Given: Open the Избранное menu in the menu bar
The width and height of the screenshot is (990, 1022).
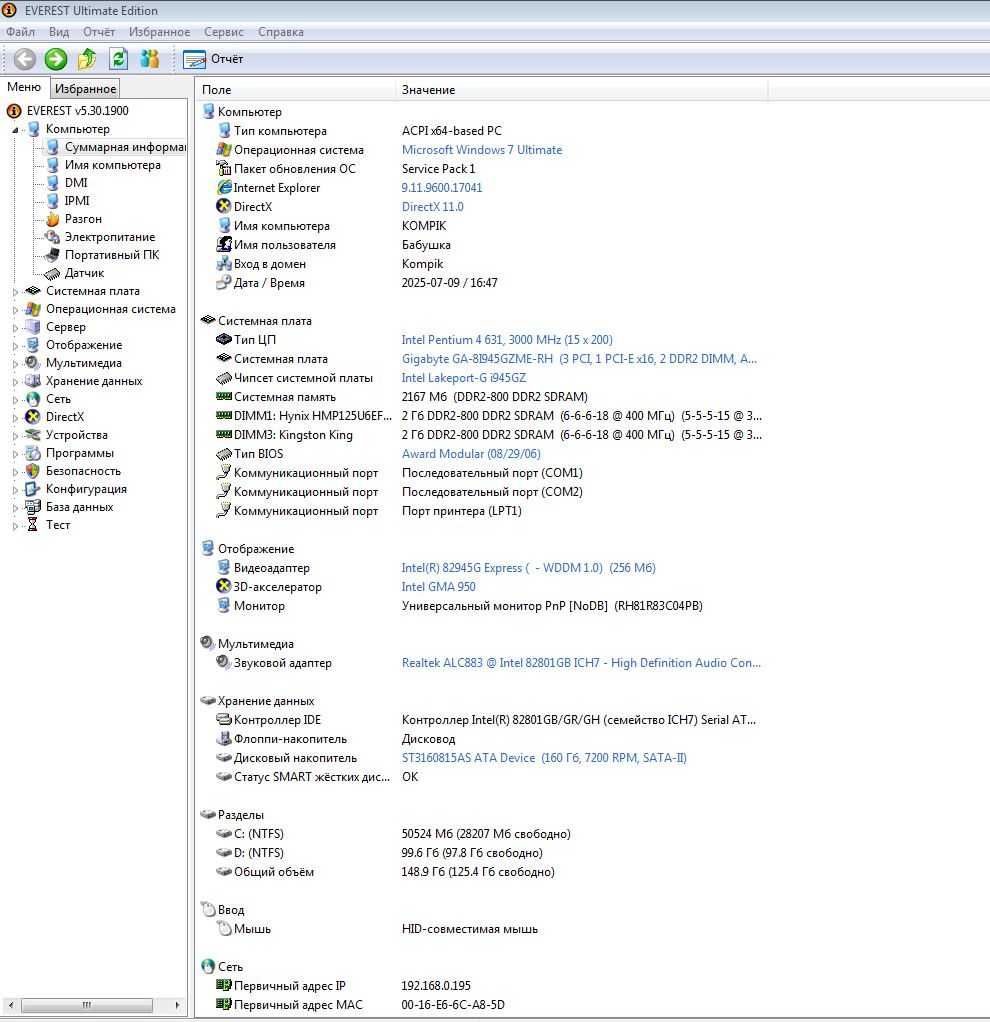Looking at the screenshot, I should tap(159, 32).
